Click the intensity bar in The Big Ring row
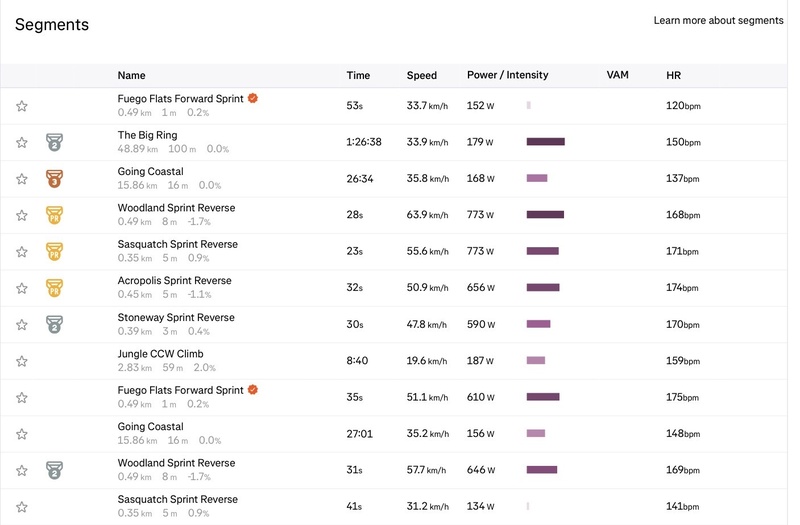The height and width of the screenshot is (525, 800). click(545, 142)
